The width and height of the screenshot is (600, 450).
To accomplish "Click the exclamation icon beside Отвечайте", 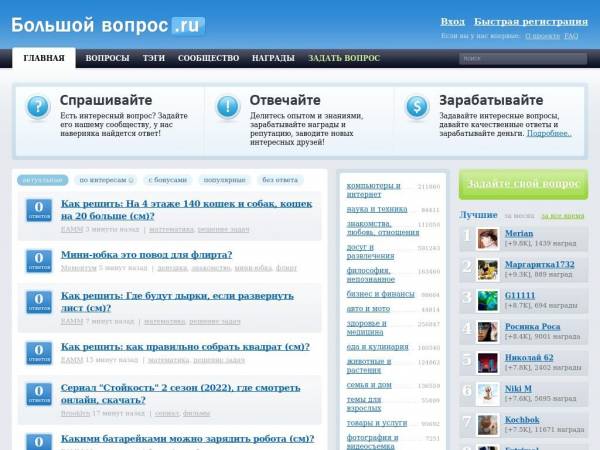I will [x=227, y=107].
